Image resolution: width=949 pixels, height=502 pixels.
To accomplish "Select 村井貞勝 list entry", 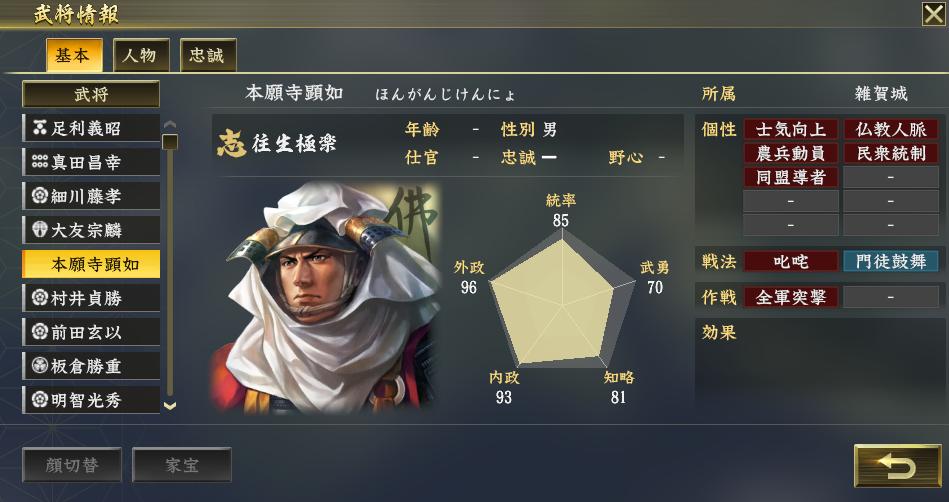I will point(91,298).
